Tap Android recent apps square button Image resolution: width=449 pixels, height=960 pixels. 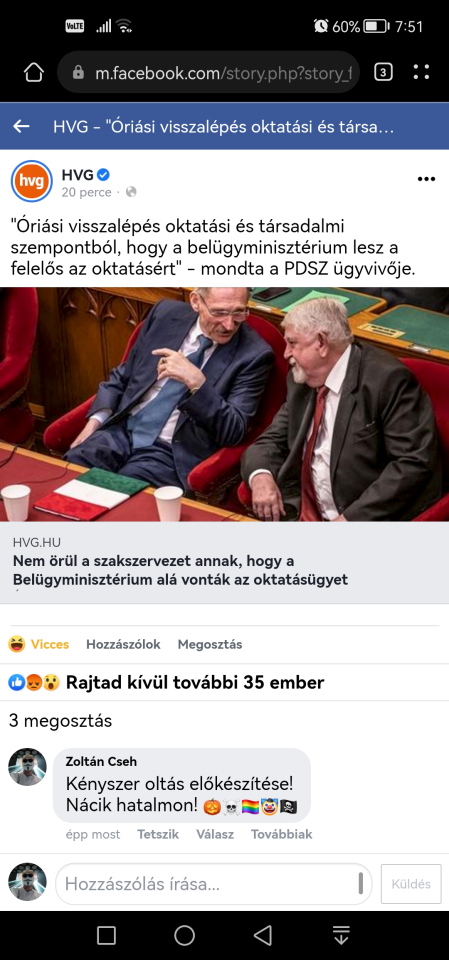(x=107, y=935)
